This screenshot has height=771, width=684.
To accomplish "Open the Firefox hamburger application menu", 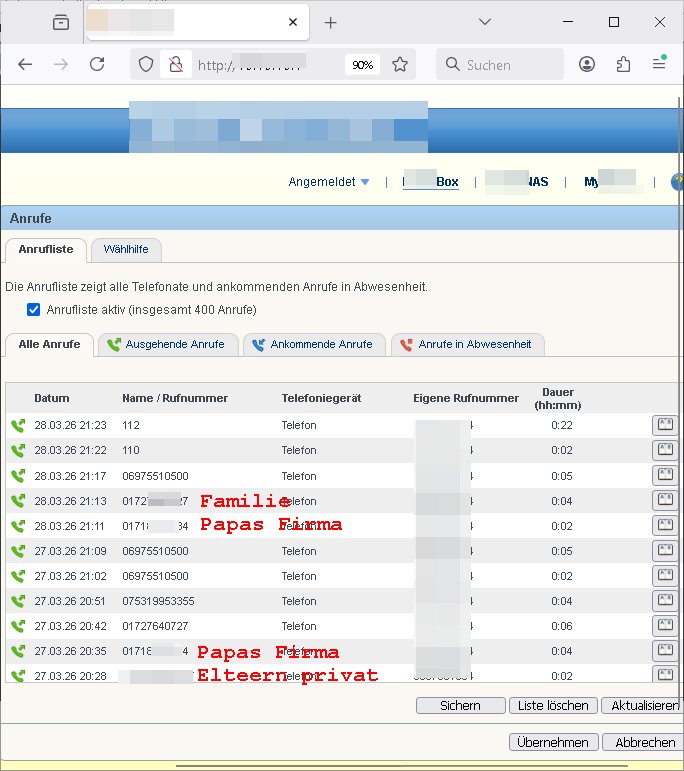I will [659, 64].
